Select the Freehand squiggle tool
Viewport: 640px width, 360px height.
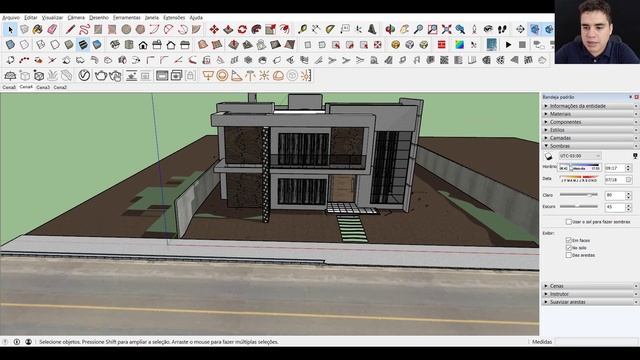pos(84,29)
